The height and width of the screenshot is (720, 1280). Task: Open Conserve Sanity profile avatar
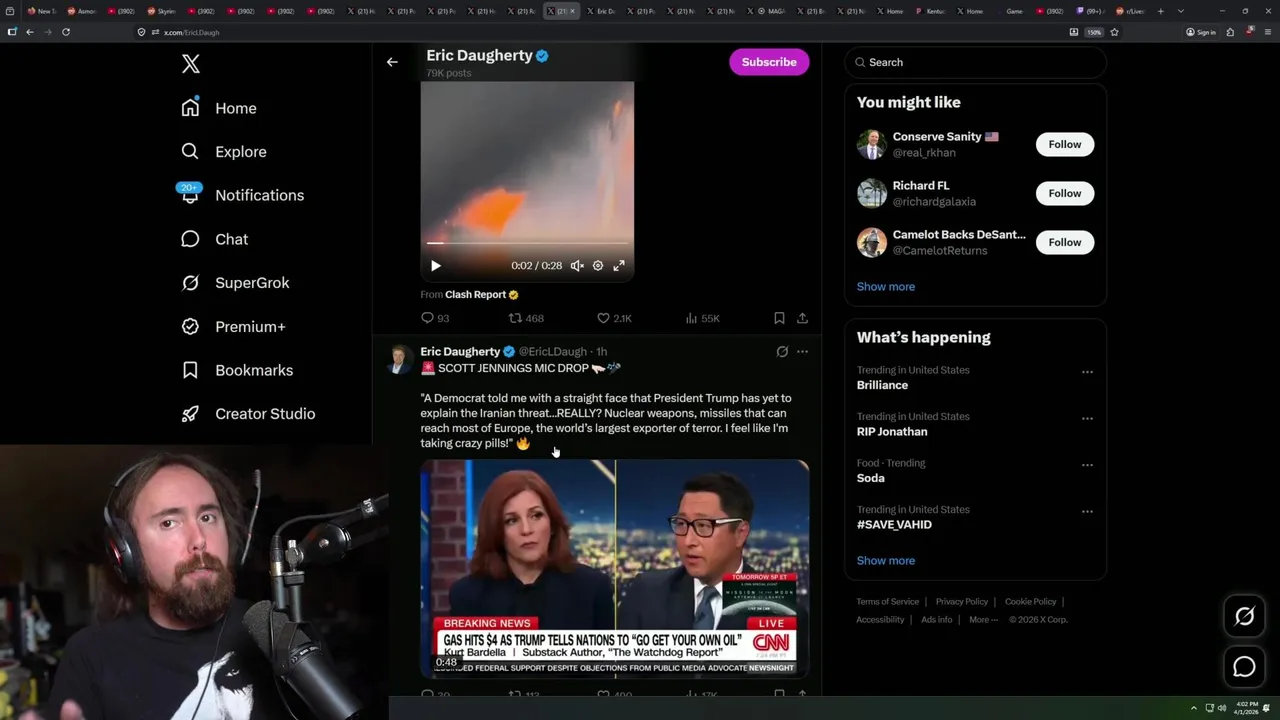(x=872, y=144)
